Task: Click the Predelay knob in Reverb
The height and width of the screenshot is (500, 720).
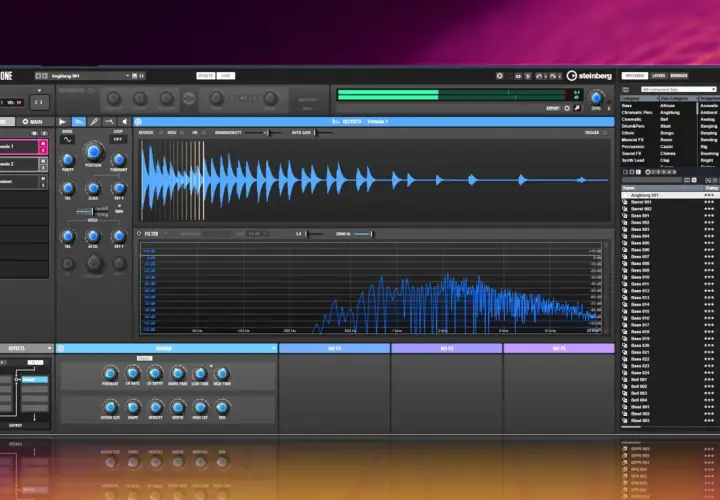Action: [110, 373]
